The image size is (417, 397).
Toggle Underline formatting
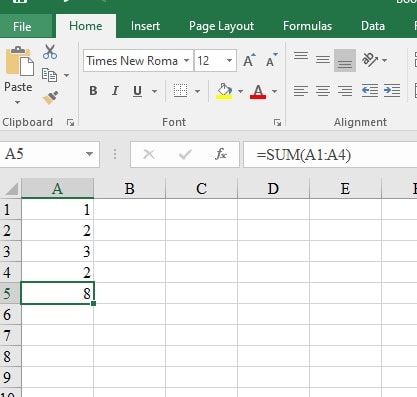tap(137, 91)
